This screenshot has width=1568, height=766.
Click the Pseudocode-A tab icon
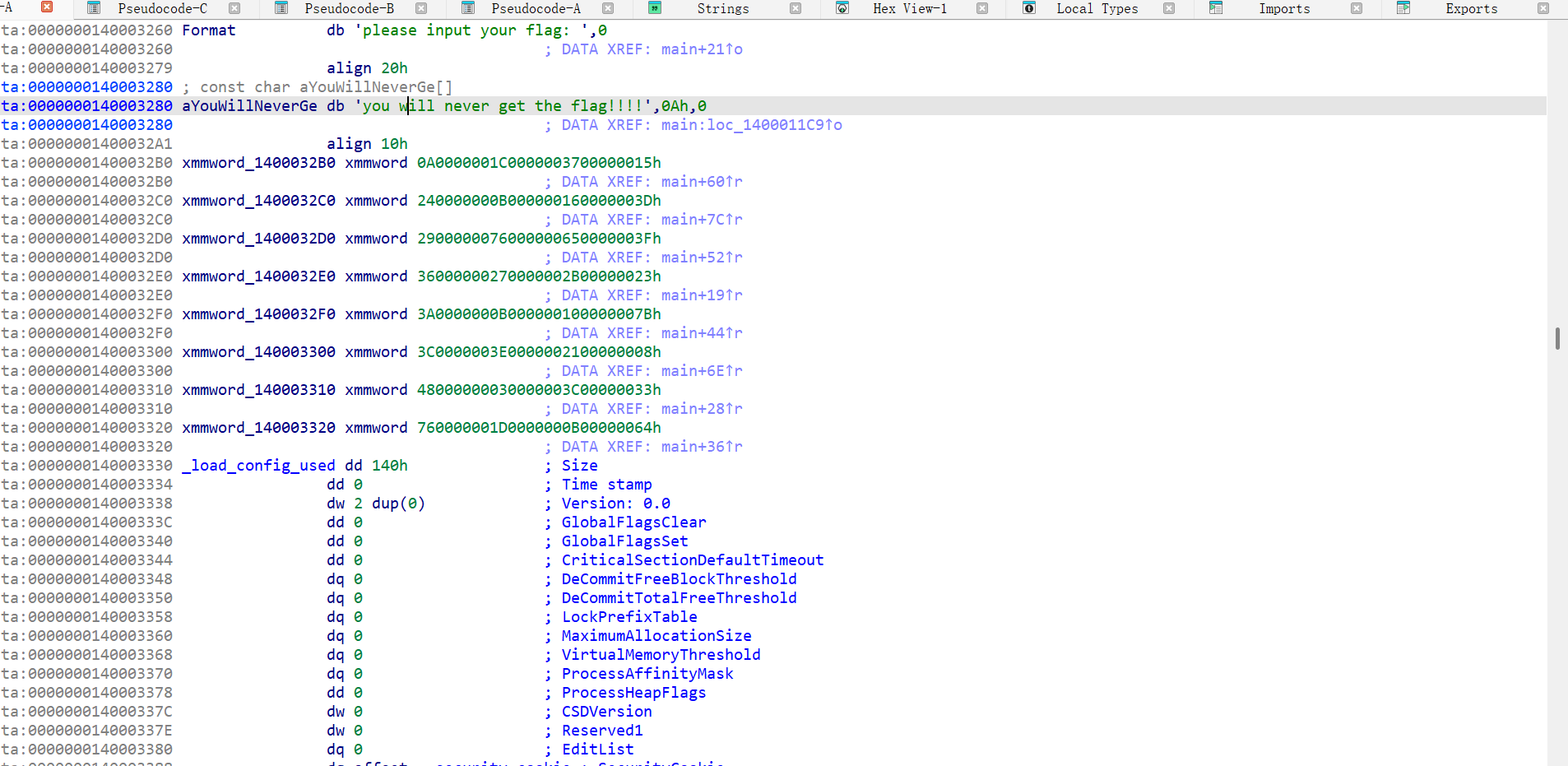coord(468,8)
